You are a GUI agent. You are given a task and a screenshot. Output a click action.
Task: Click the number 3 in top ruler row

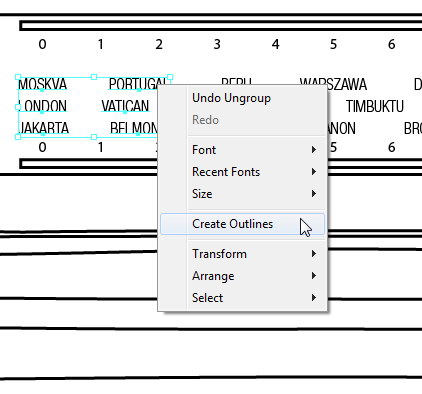pos(217,44)
